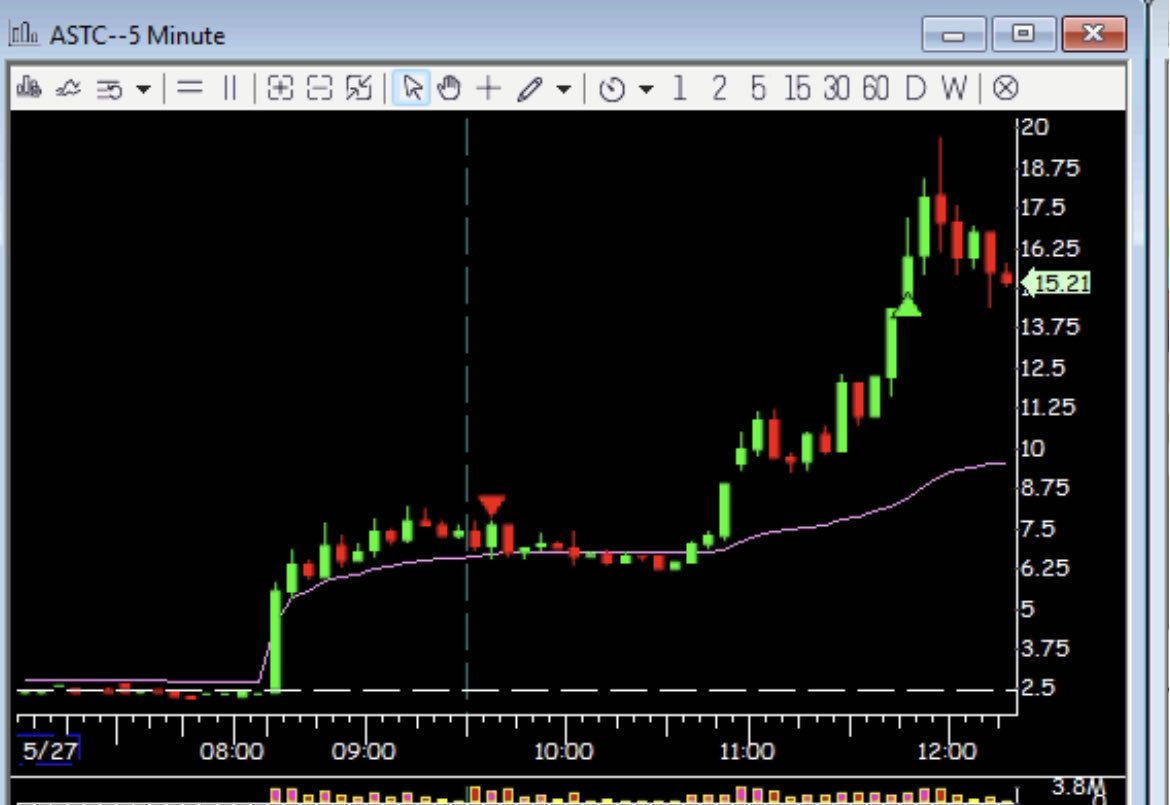Click the zoom out icon

coord(319,88)
